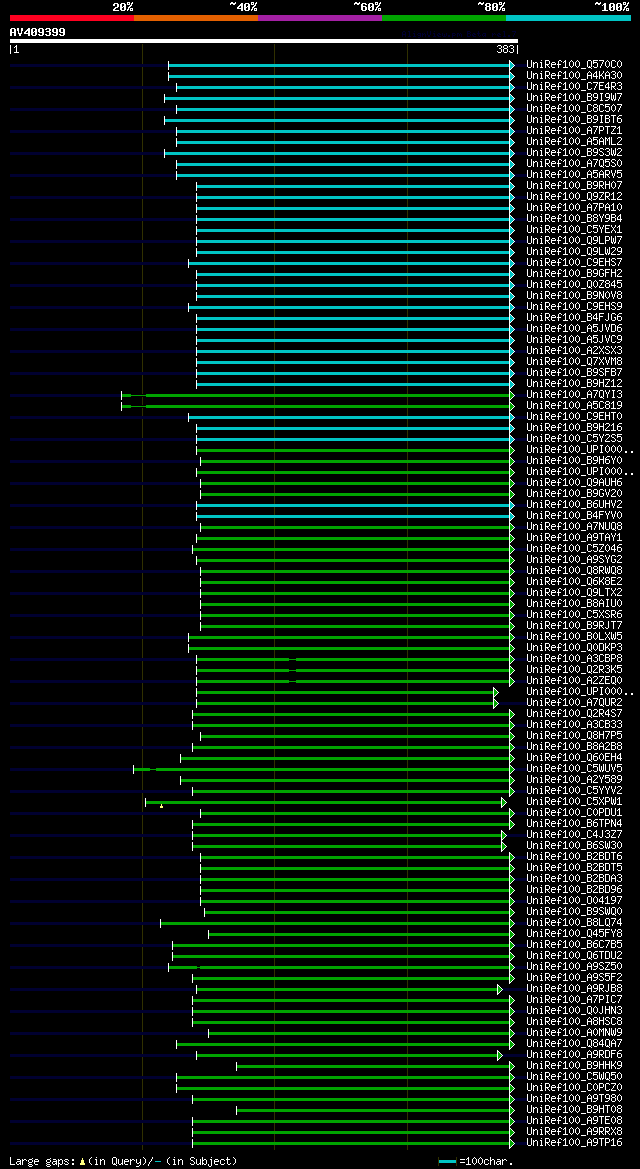This screenshot has height=1169, width=640.
Task: Click the green ~80% identity legend segment
Action: click(x=444, y=17)
